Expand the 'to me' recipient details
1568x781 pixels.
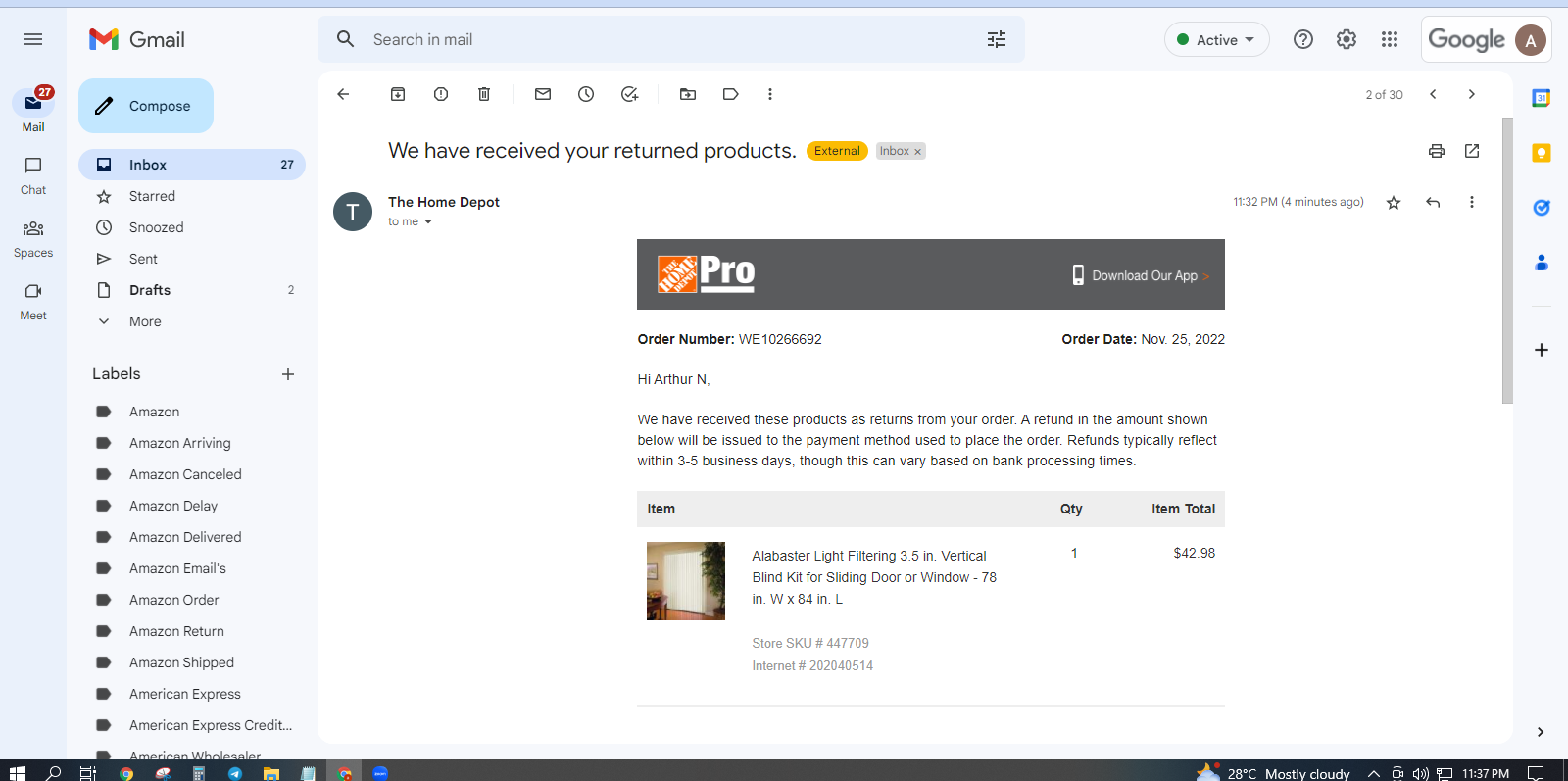[428, 221]
